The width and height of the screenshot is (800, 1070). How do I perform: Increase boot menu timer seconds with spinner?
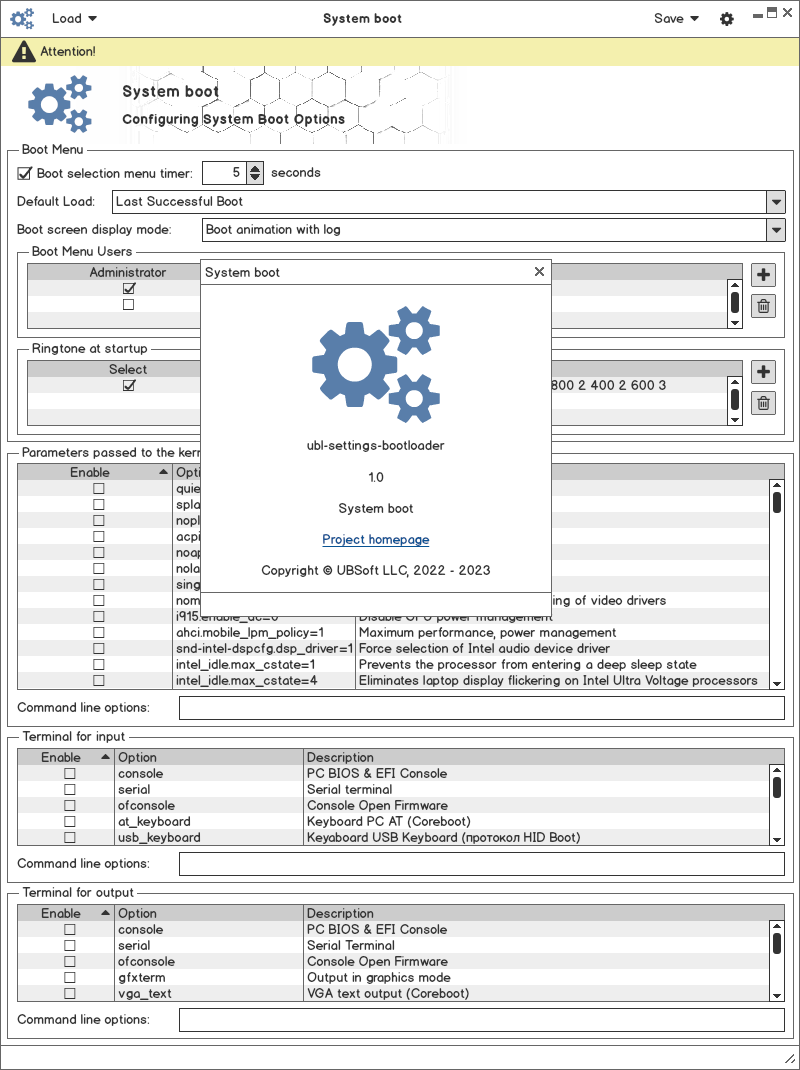pyautogui.click(x=255, y=168)
